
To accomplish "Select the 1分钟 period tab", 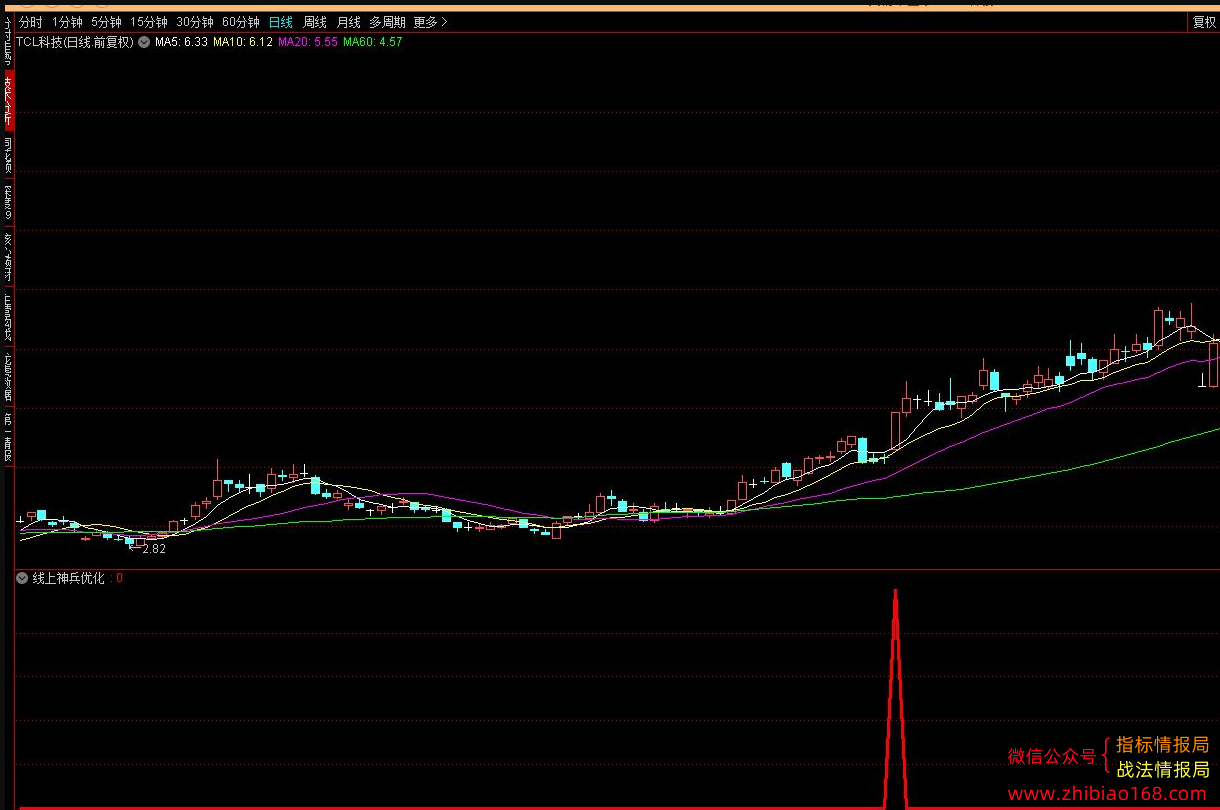I will click(67, 22).
